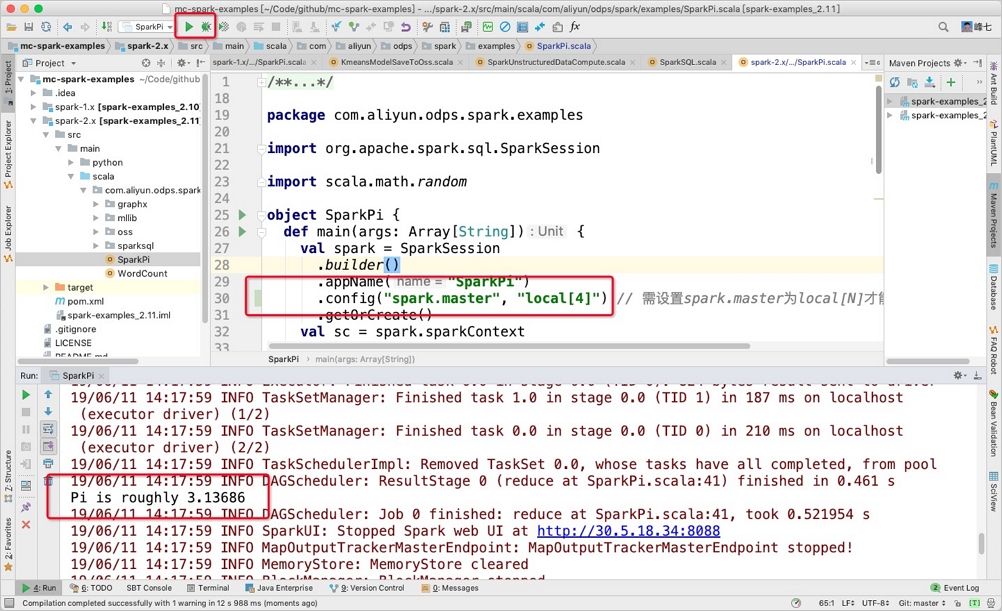Image resolution: width=1002 pixels, height=611 pixels.
Task: Click the Open folder icon in the main toolbar
Action: point(12,27)
